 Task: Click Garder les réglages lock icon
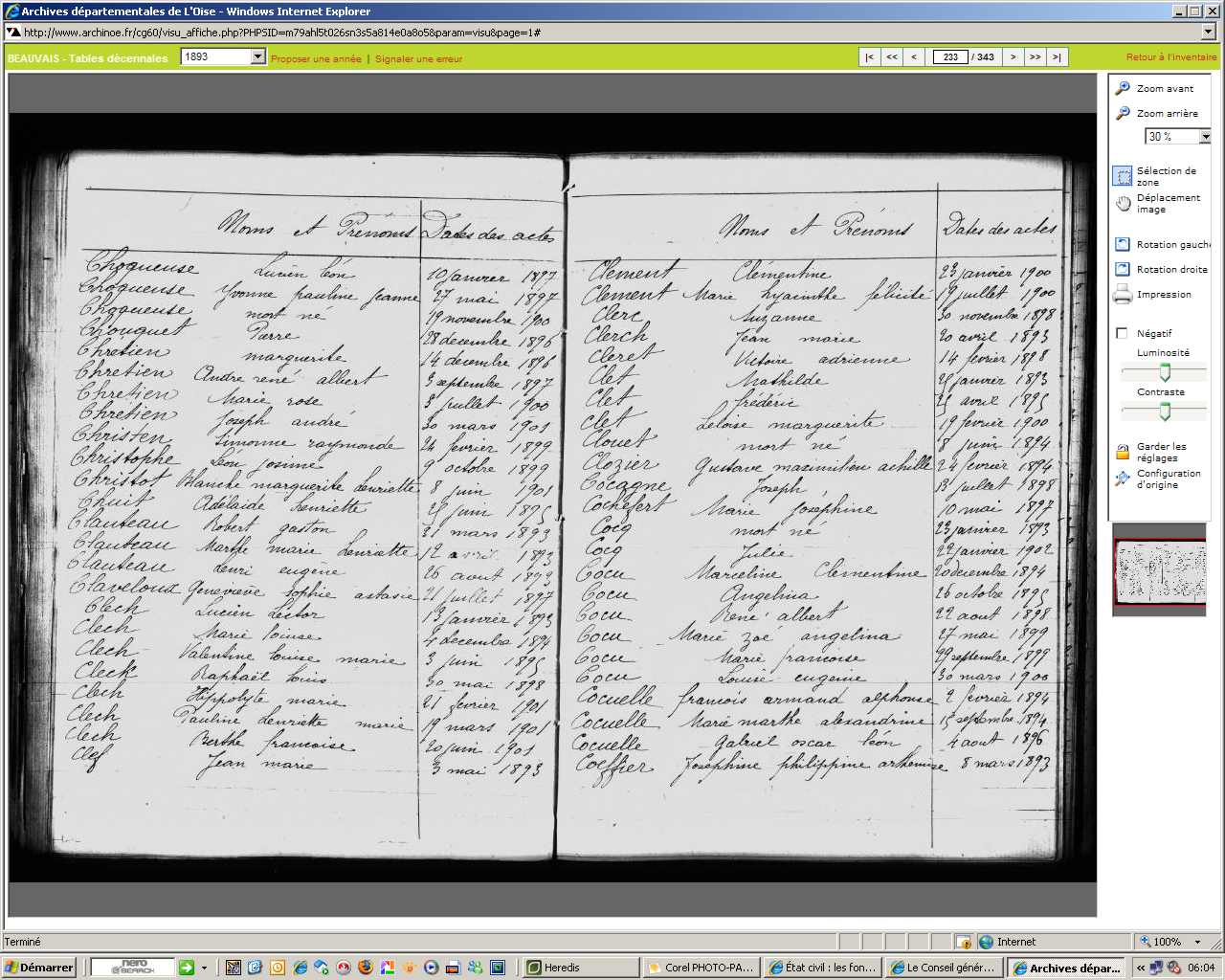coord(1123,452)
